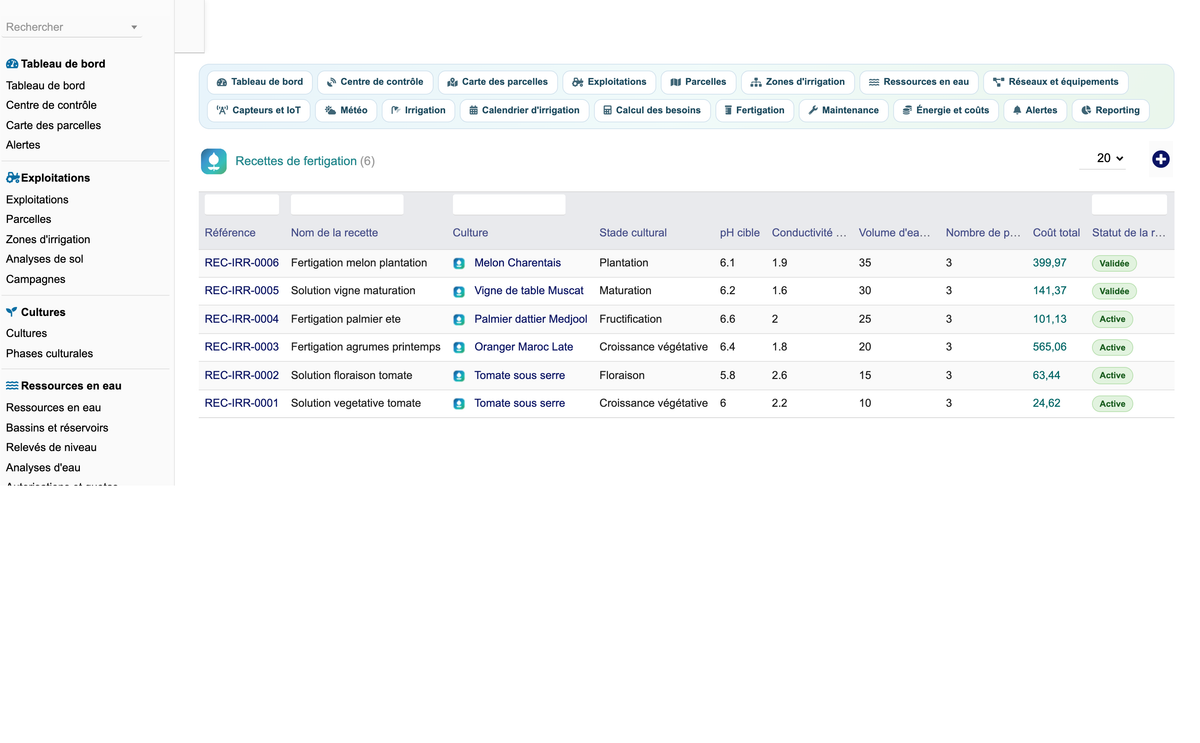Open Calcul des besoins tab
Viewport: 1200px width, 743px height.
652,110
